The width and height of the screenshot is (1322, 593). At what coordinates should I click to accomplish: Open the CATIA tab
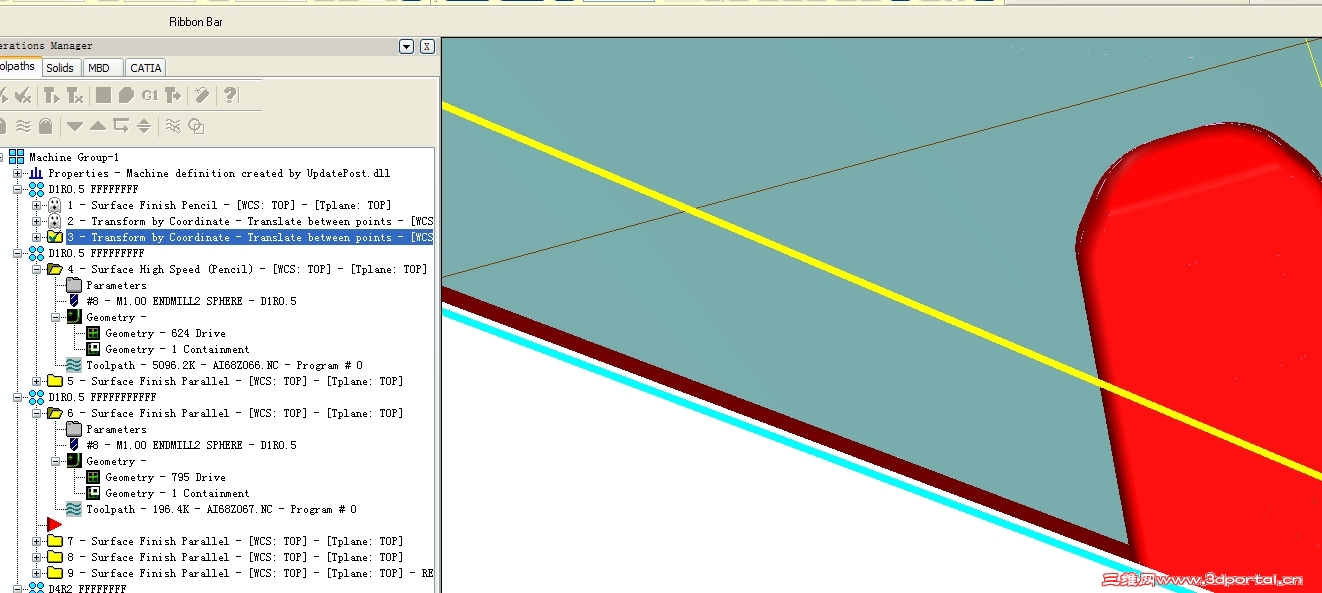(146, 68)
